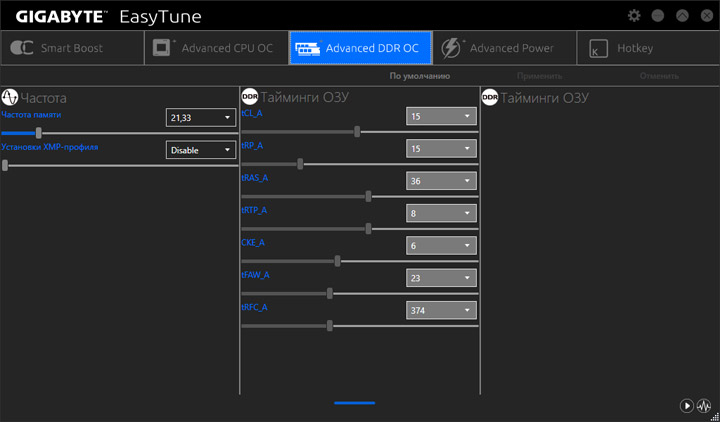
Task: Click the Установки XMP-профиля label
Action: [x=50, y=147]
